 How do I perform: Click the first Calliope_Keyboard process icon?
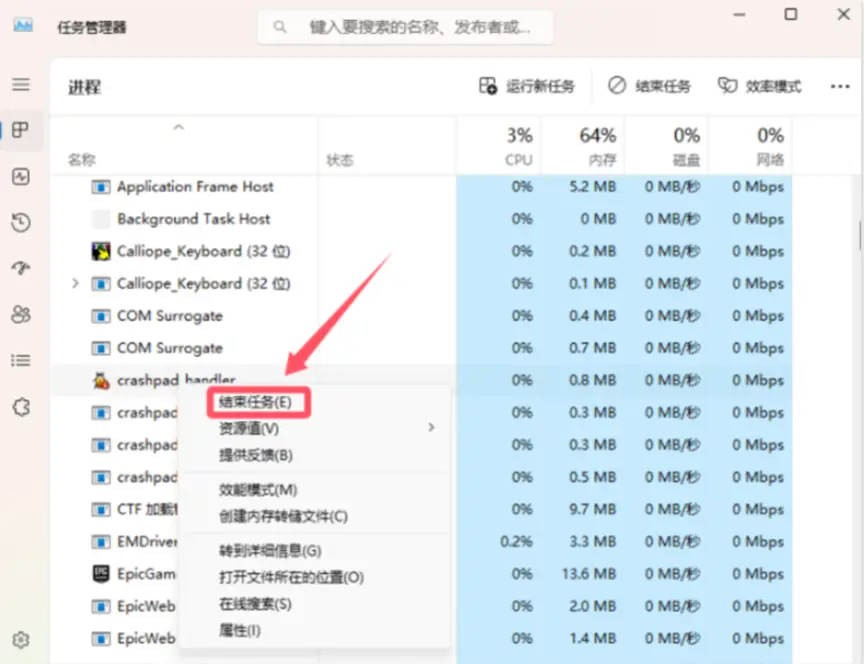[x=100, y=251]
